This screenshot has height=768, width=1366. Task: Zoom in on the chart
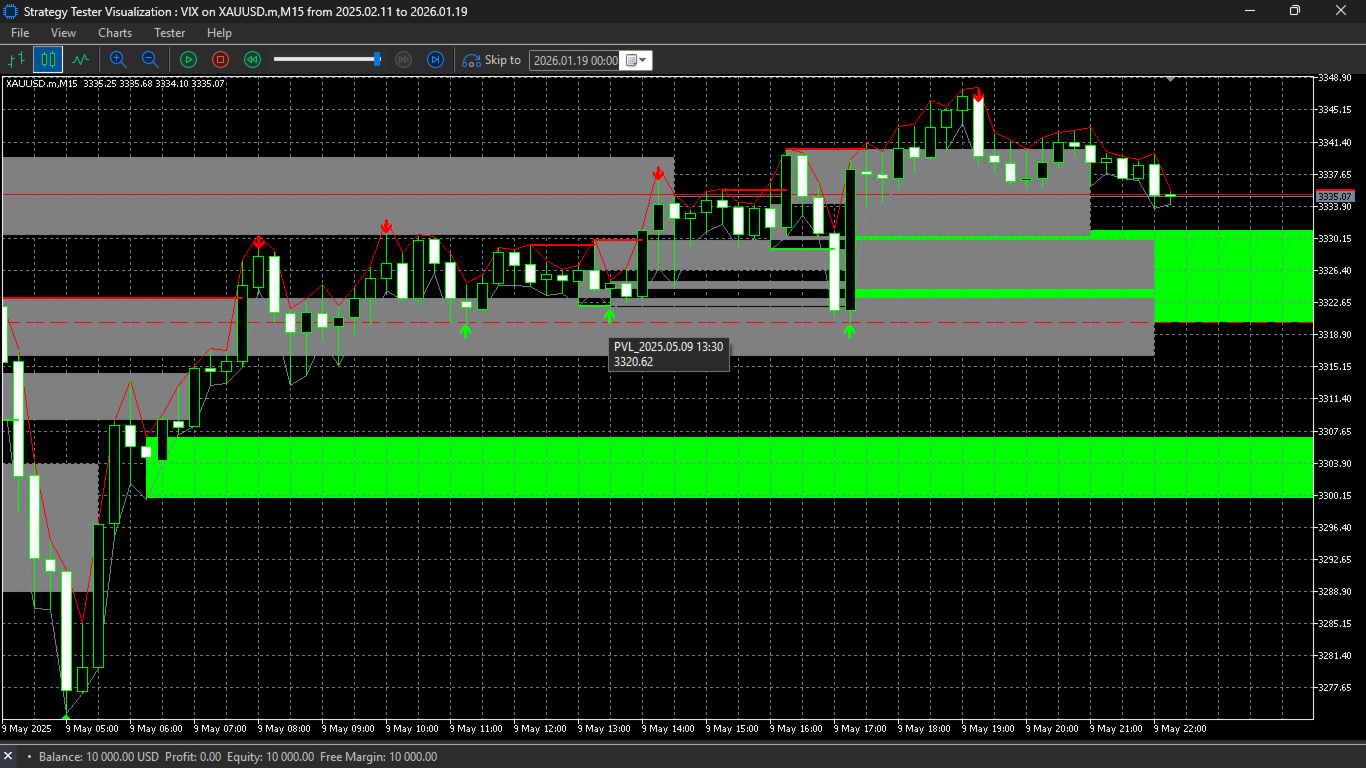click(x=118, y=60)
